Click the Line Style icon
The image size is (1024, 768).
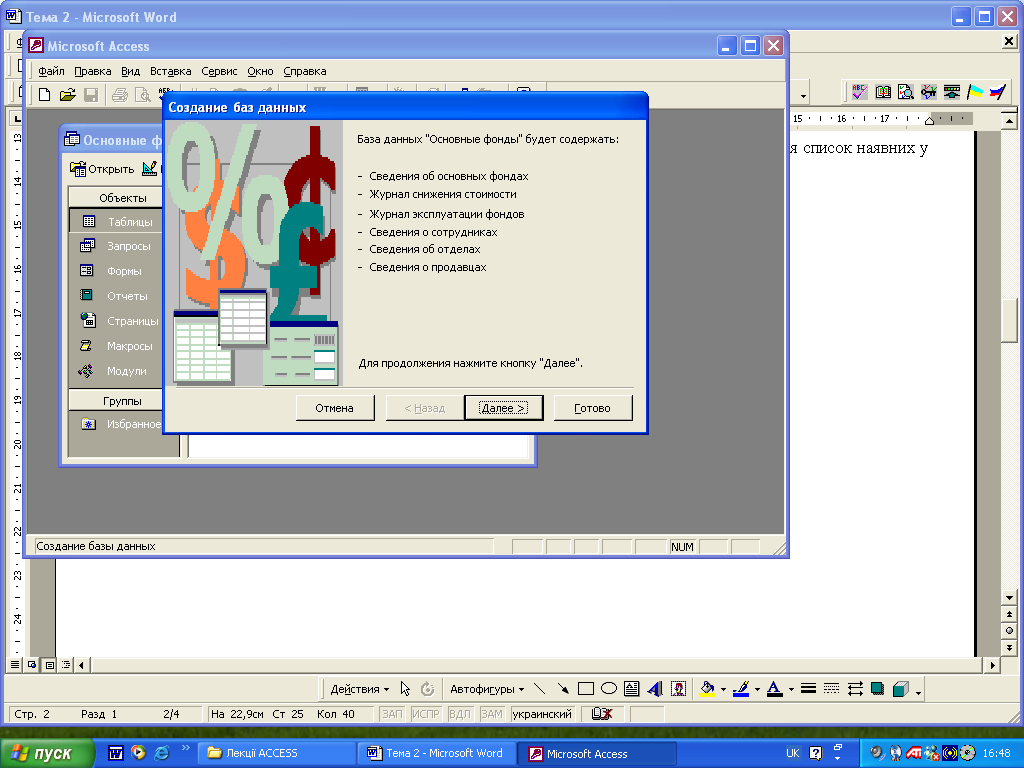tap(808, 689)
